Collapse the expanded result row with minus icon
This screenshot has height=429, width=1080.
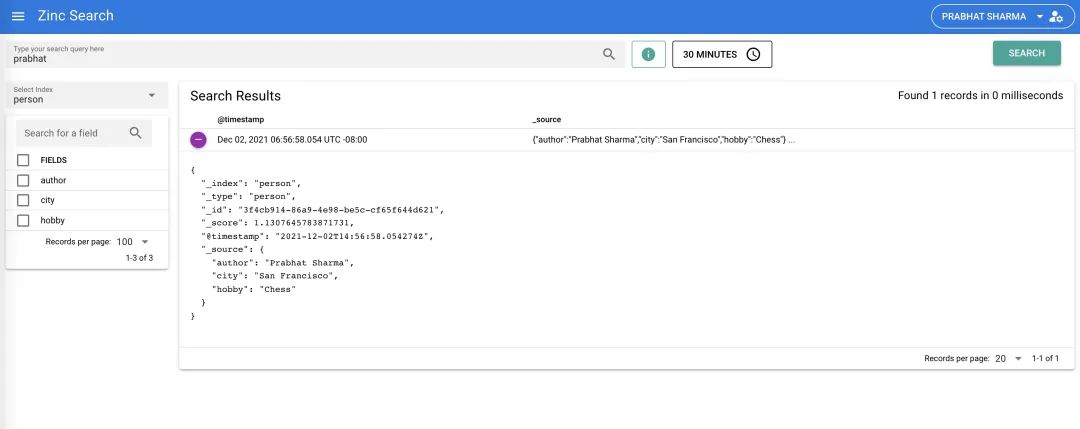pos(198,140)
